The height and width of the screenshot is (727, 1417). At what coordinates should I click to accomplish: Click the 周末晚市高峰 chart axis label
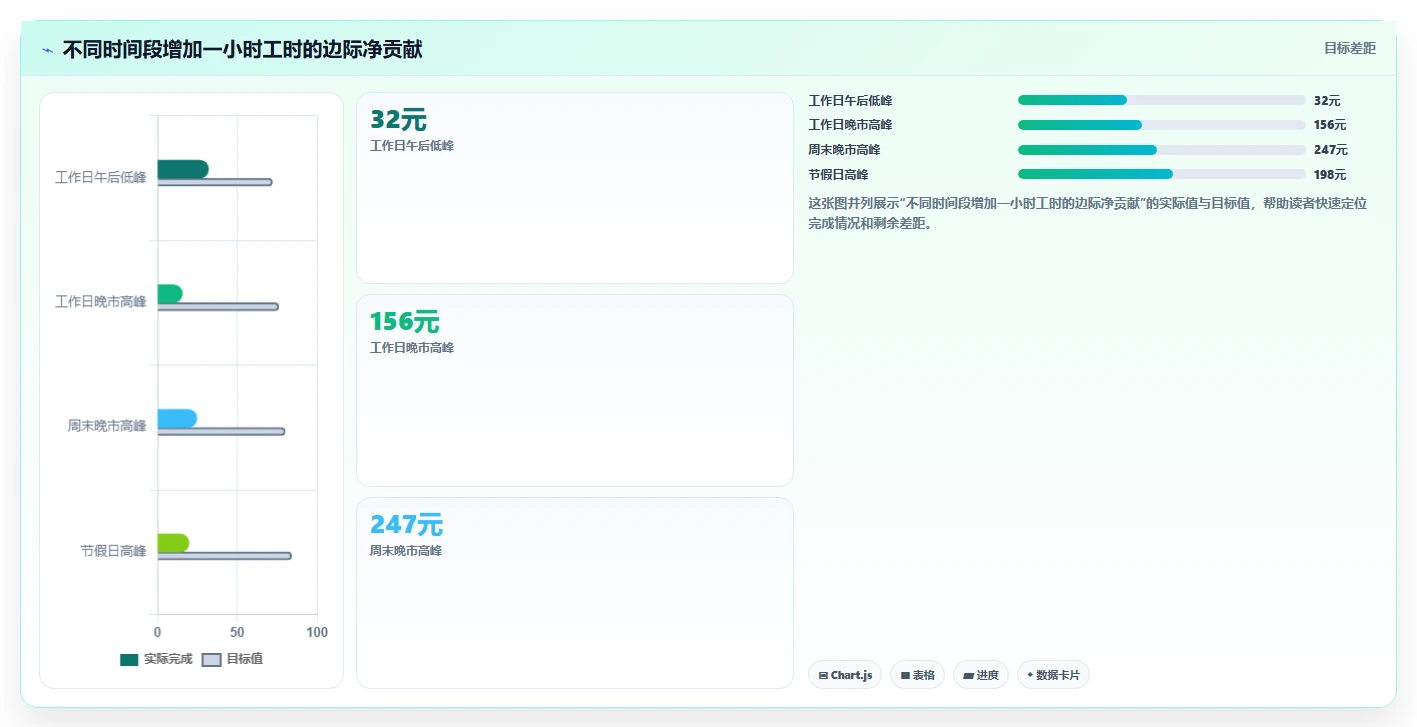107,426
